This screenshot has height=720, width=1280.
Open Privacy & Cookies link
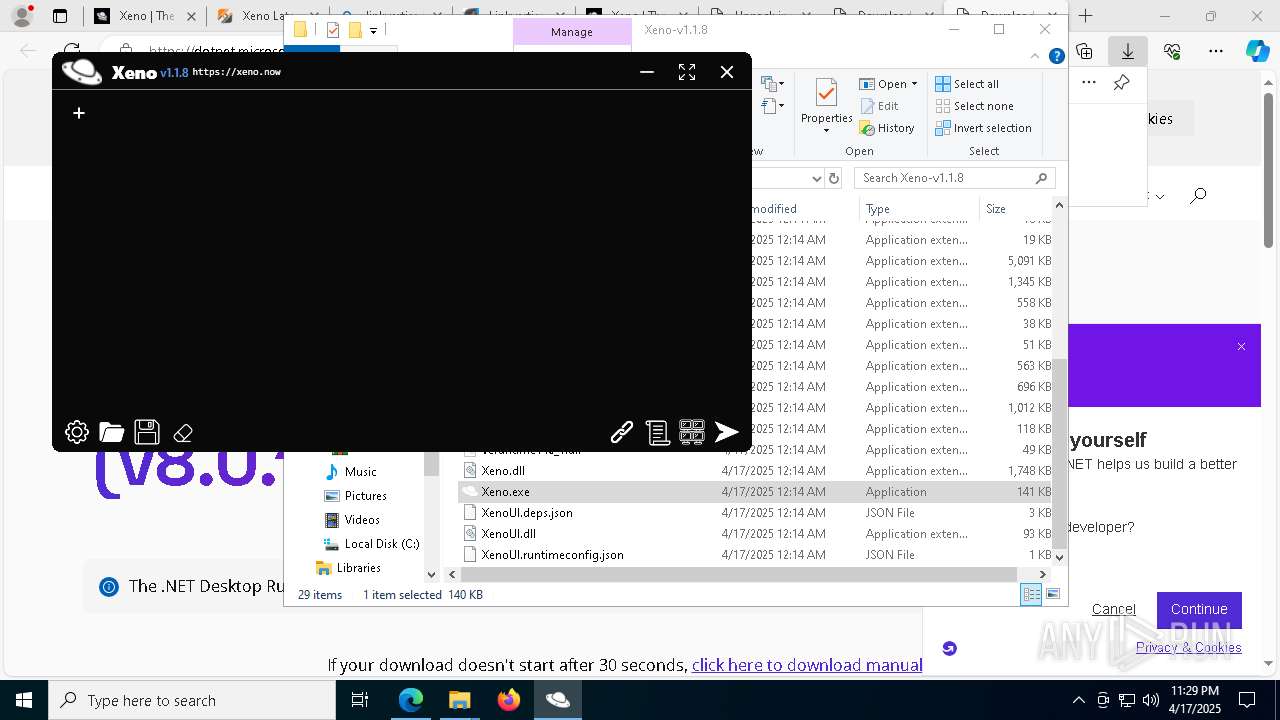[1188, 647]
